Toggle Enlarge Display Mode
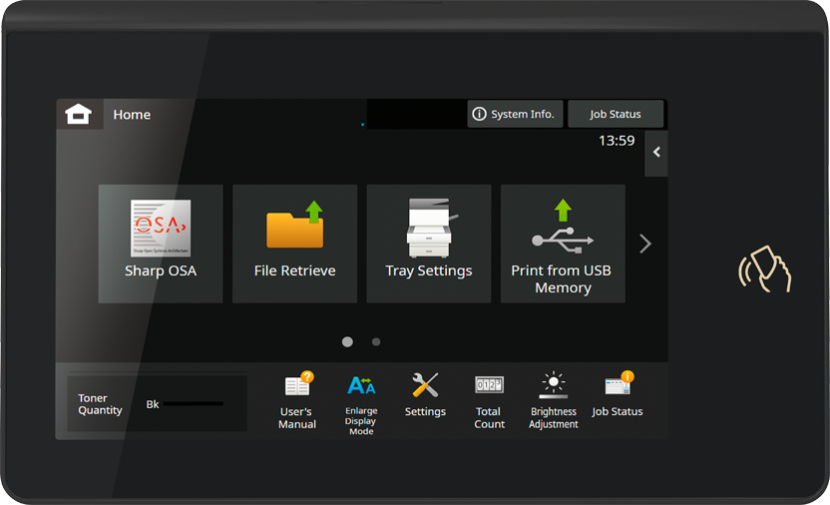 pos(361,404)
